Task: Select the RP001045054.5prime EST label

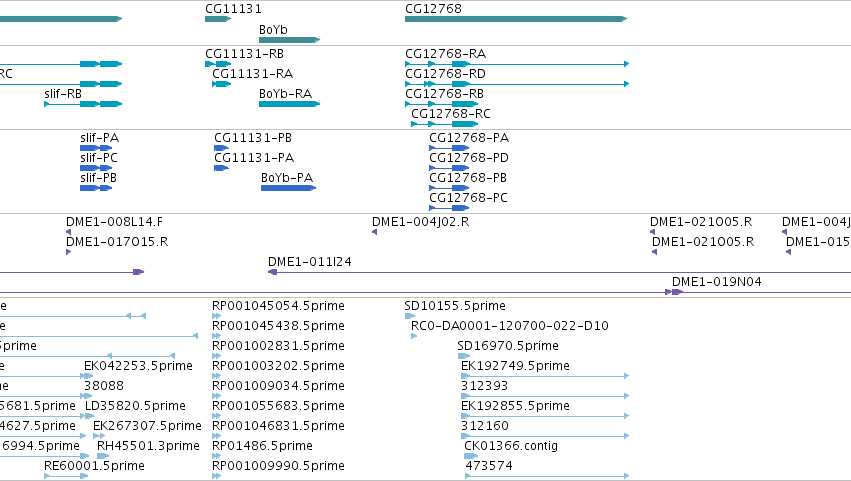Action: click(278, 306)
